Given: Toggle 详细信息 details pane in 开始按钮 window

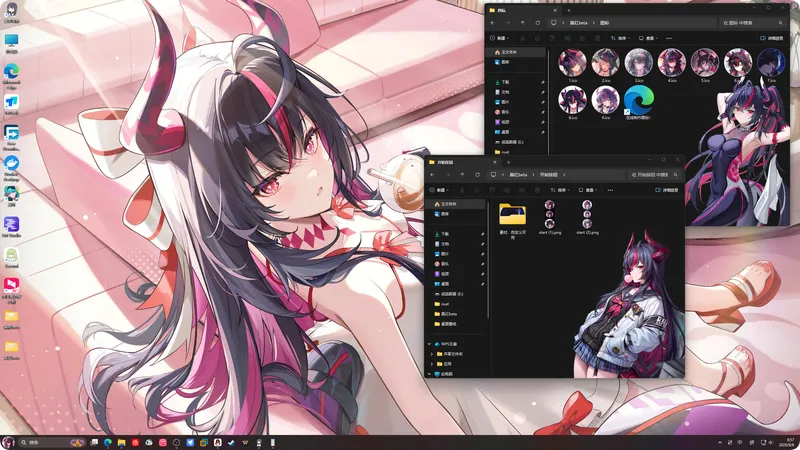Looking at the screenshot, I should click(x=667, y=190).
